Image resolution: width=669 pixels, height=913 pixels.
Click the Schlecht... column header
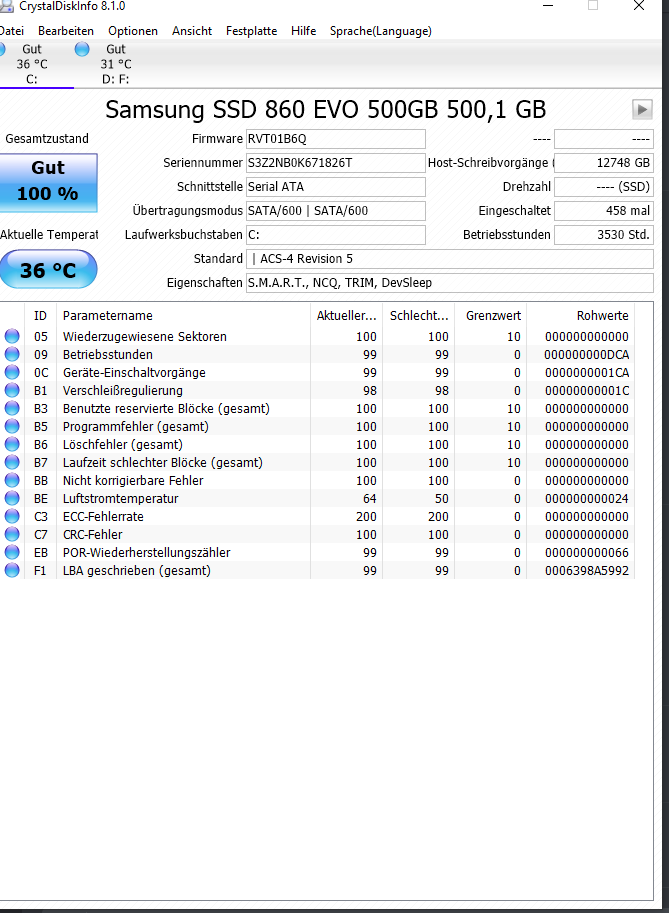tap(419, 316)
